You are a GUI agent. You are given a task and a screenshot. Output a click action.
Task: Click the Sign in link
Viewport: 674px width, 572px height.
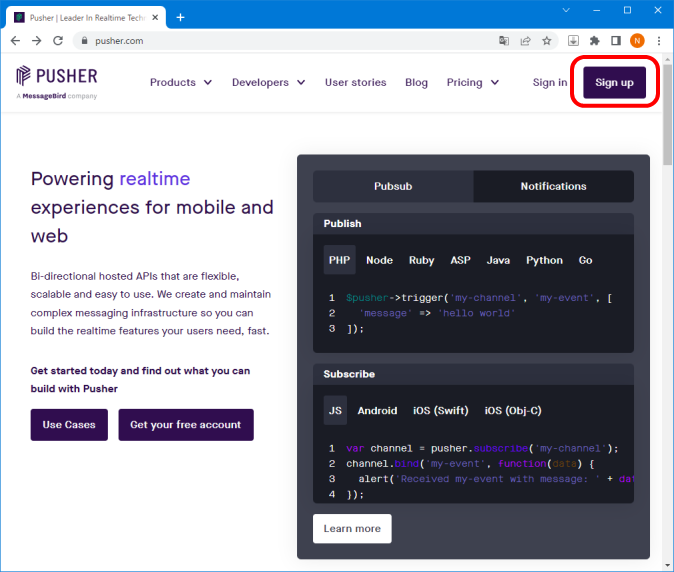click(x=550, y=82)
